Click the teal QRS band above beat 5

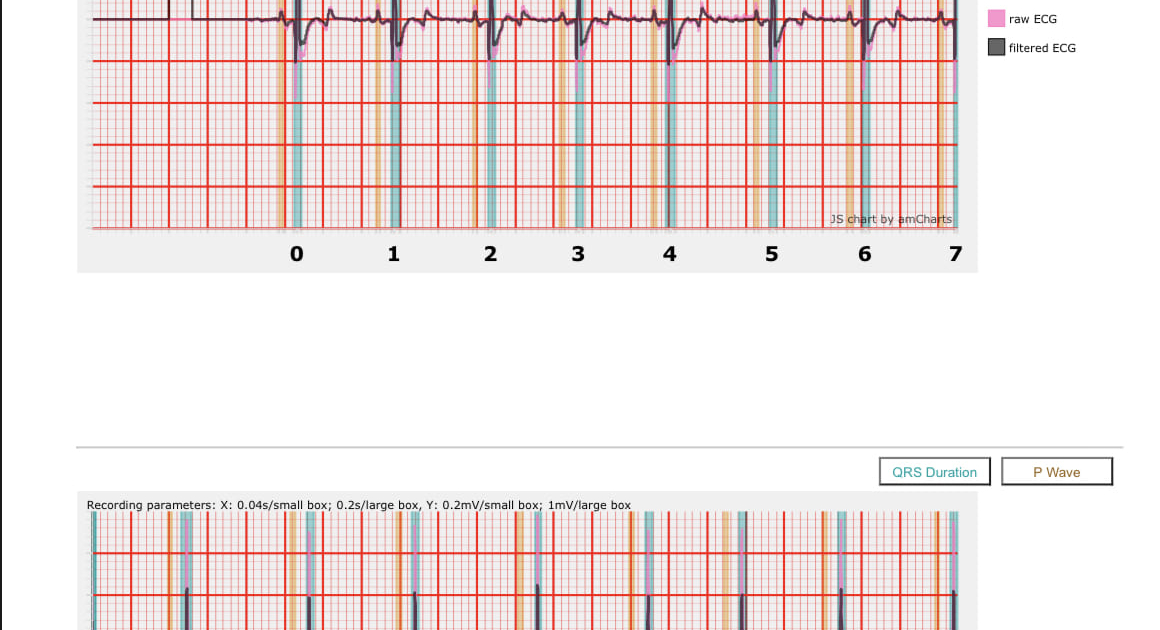point(772,150)
